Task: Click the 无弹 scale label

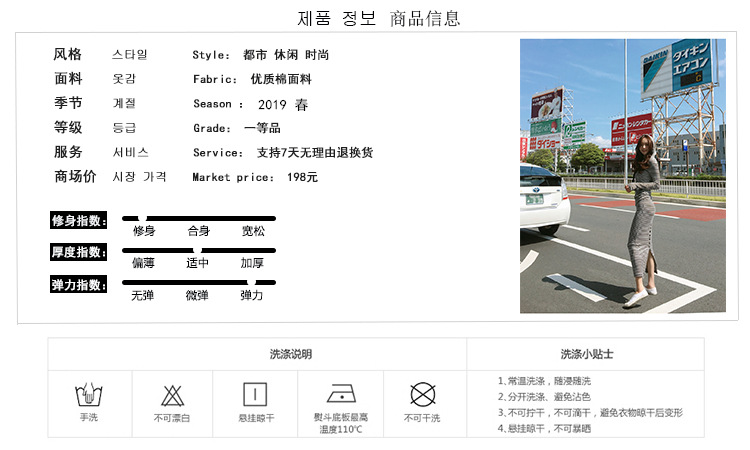Action: click(143, 296)
